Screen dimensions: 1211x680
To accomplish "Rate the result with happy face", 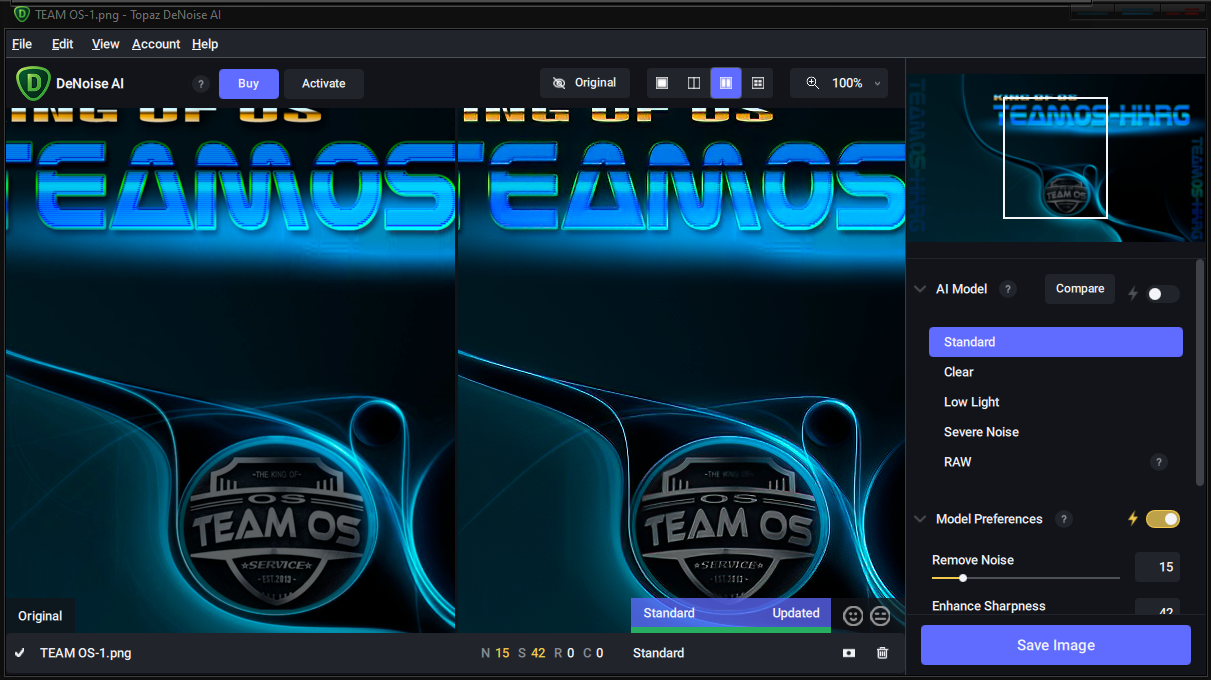I will (x=853, y=616).
